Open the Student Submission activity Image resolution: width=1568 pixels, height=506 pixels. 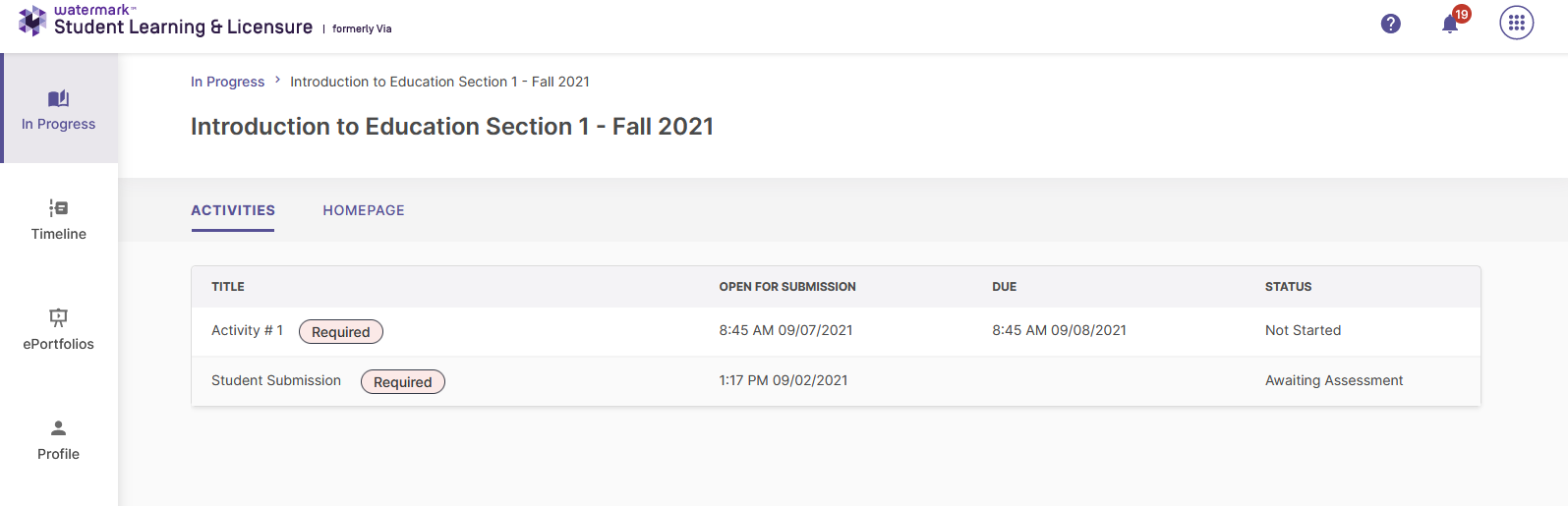click(276, 380)
